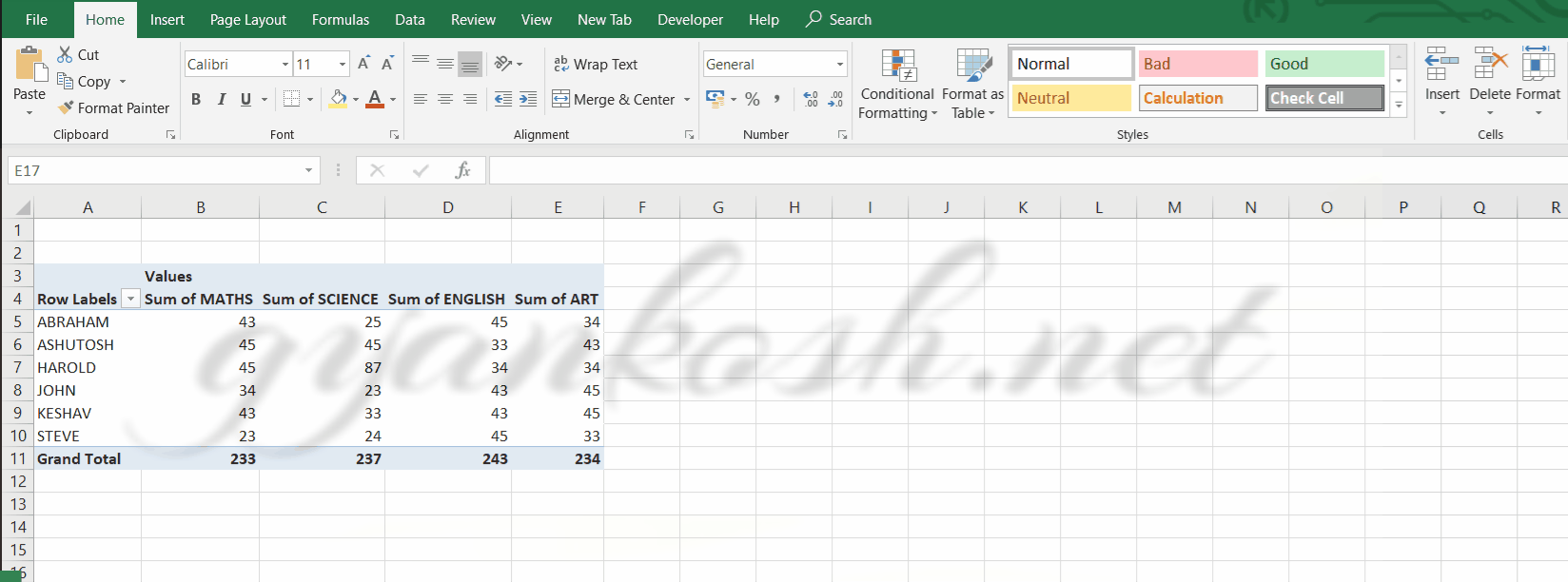Select the Grand Total cell
Viewport: 1568px width, 582px height.
click(88, 458)
